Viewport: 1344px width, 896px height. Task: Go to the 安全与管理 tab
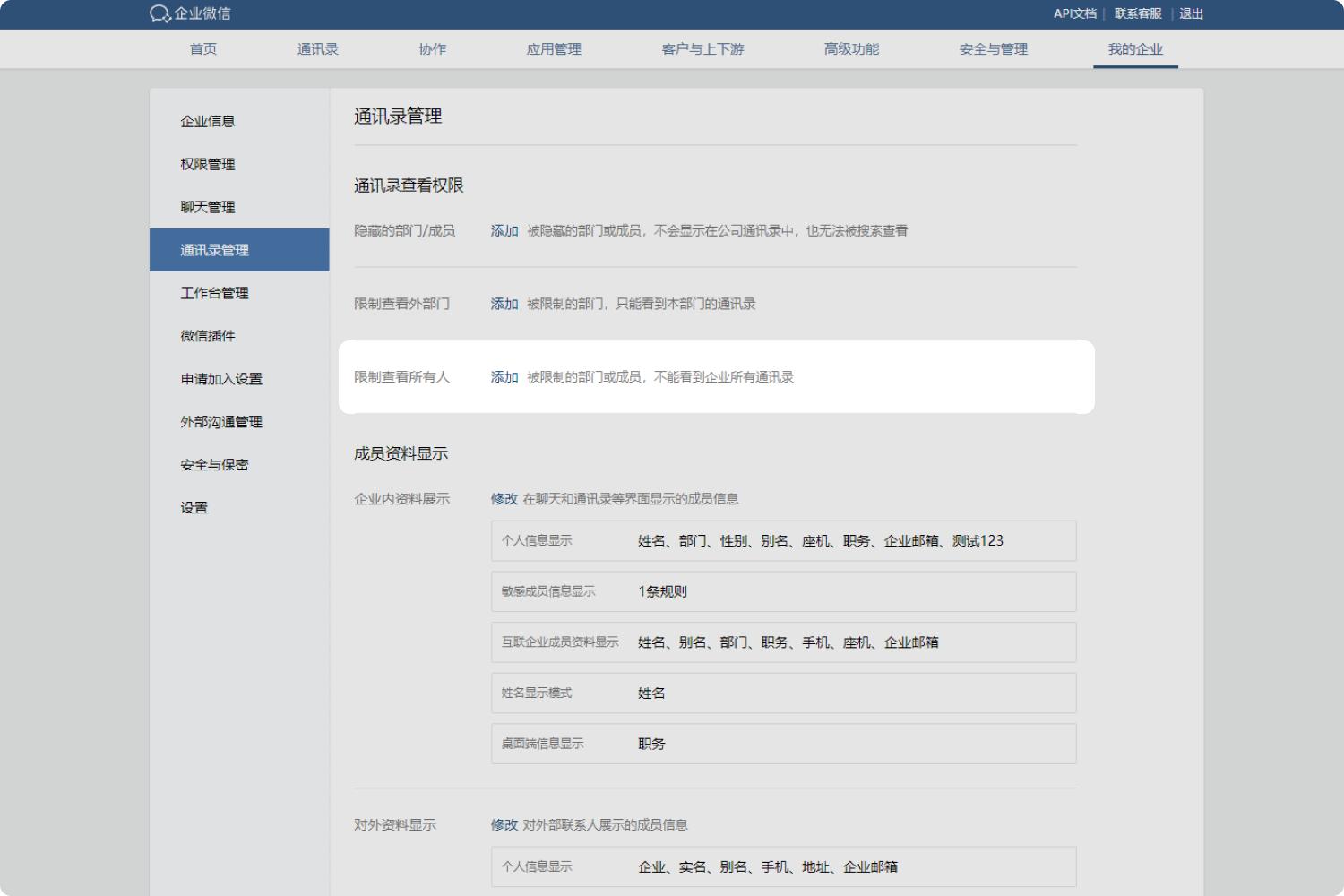coord(993,49)
